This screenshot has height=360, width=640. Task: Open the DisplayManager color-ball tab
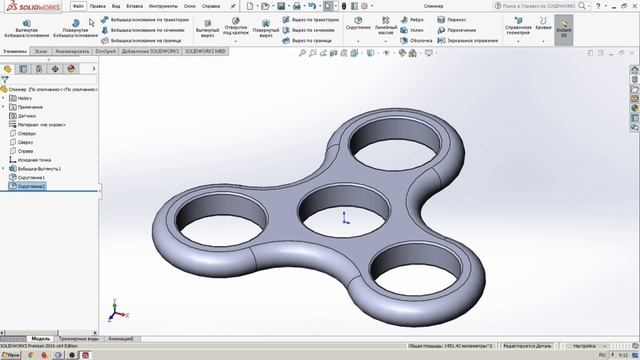tap(71, 69)
